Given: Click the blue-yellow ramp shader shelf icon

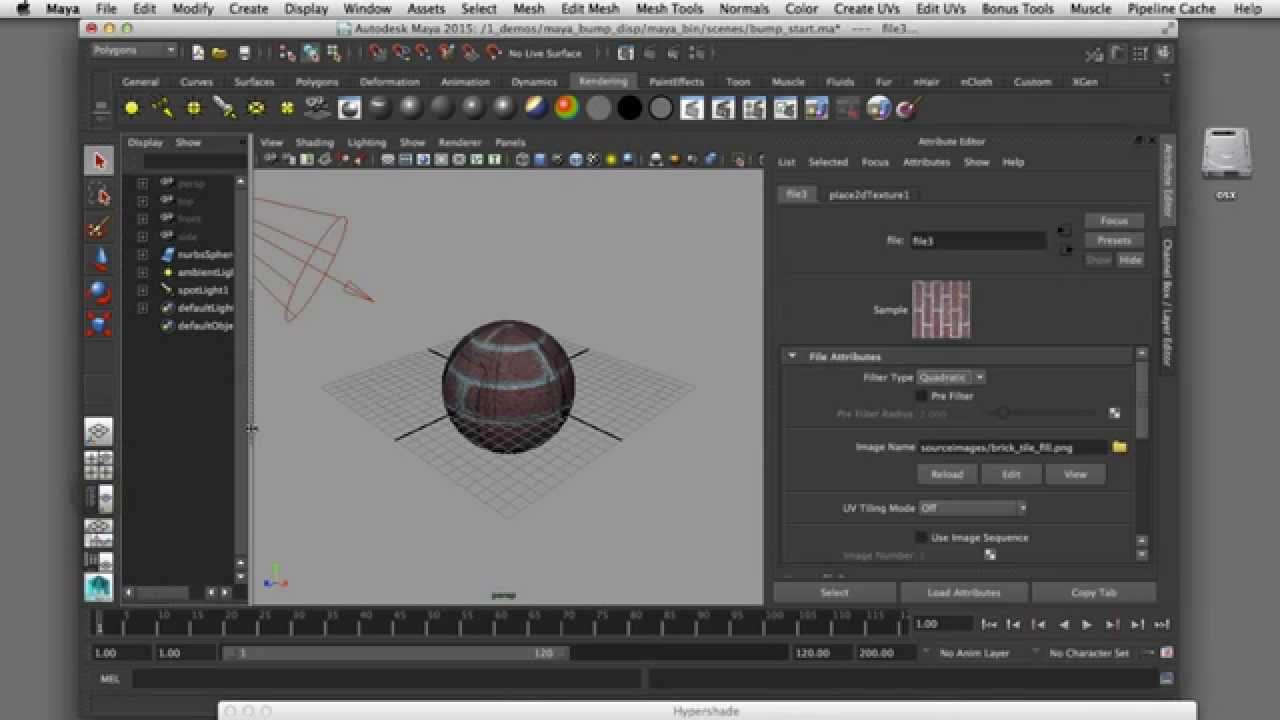Looking at the screenshot, I should click(x=536, y=108).
